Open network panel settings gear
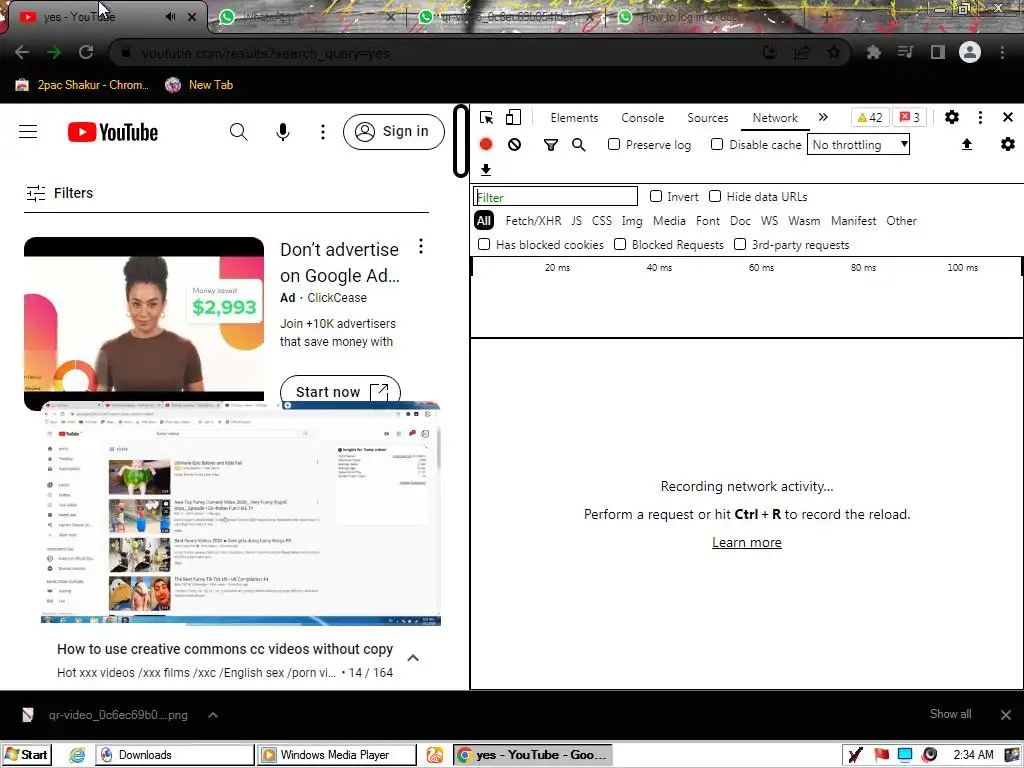 1008,144
